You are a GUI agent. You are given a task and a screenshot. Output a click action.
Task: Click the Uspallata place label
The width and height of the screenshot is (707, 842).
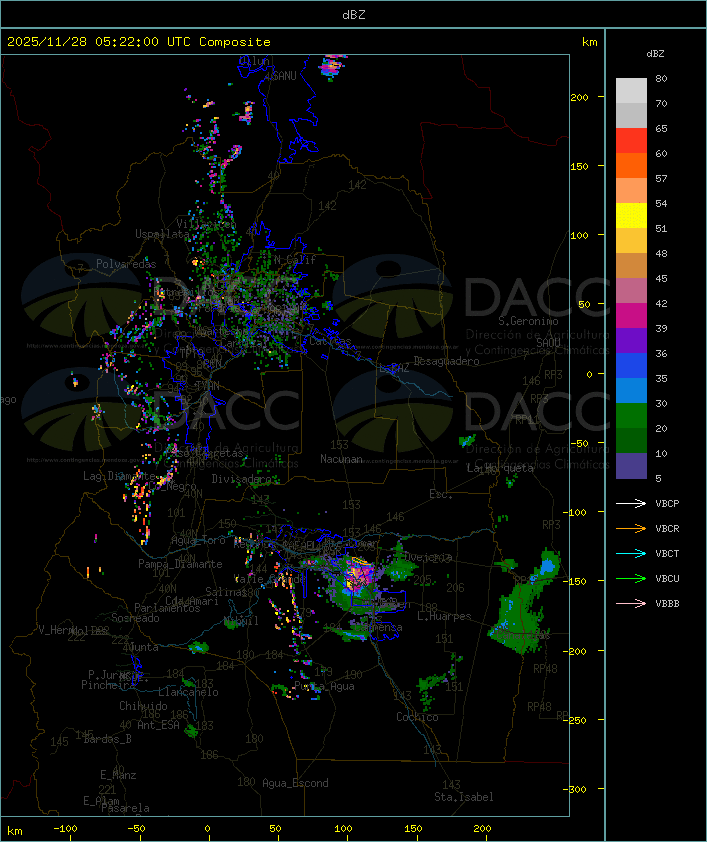coord(162,234)
